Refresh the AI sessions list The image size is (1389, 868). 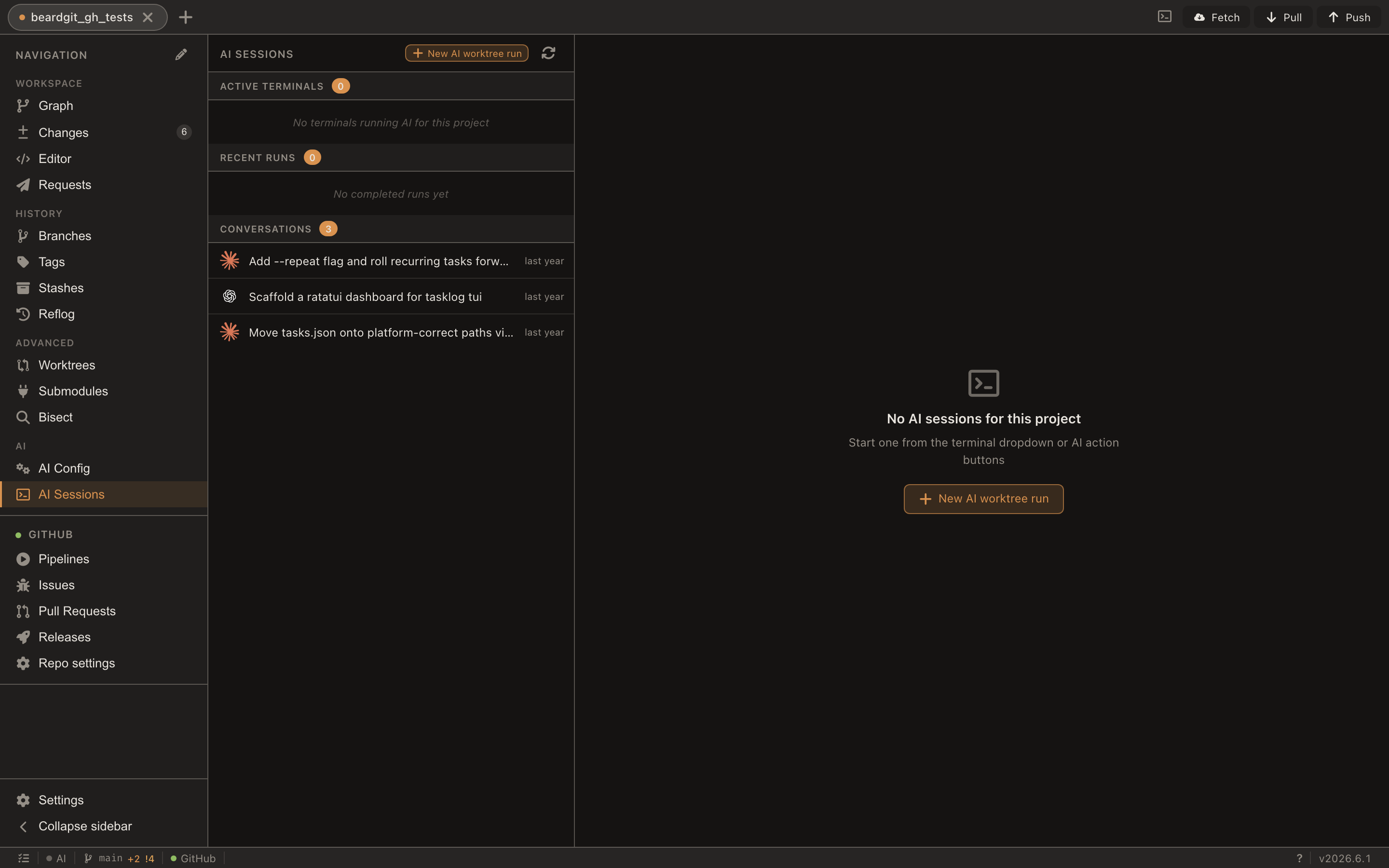pyautogui.click(x=548, y=54)
